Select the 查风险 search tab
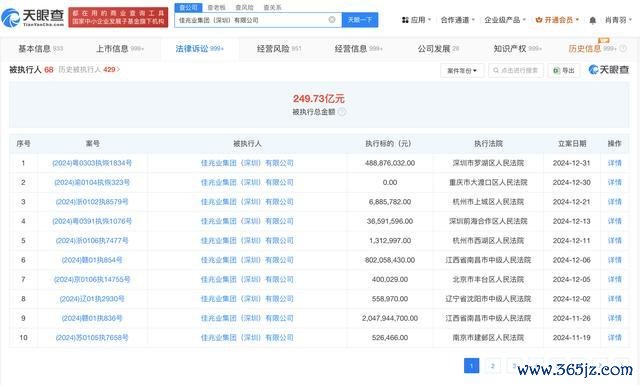 244,7
